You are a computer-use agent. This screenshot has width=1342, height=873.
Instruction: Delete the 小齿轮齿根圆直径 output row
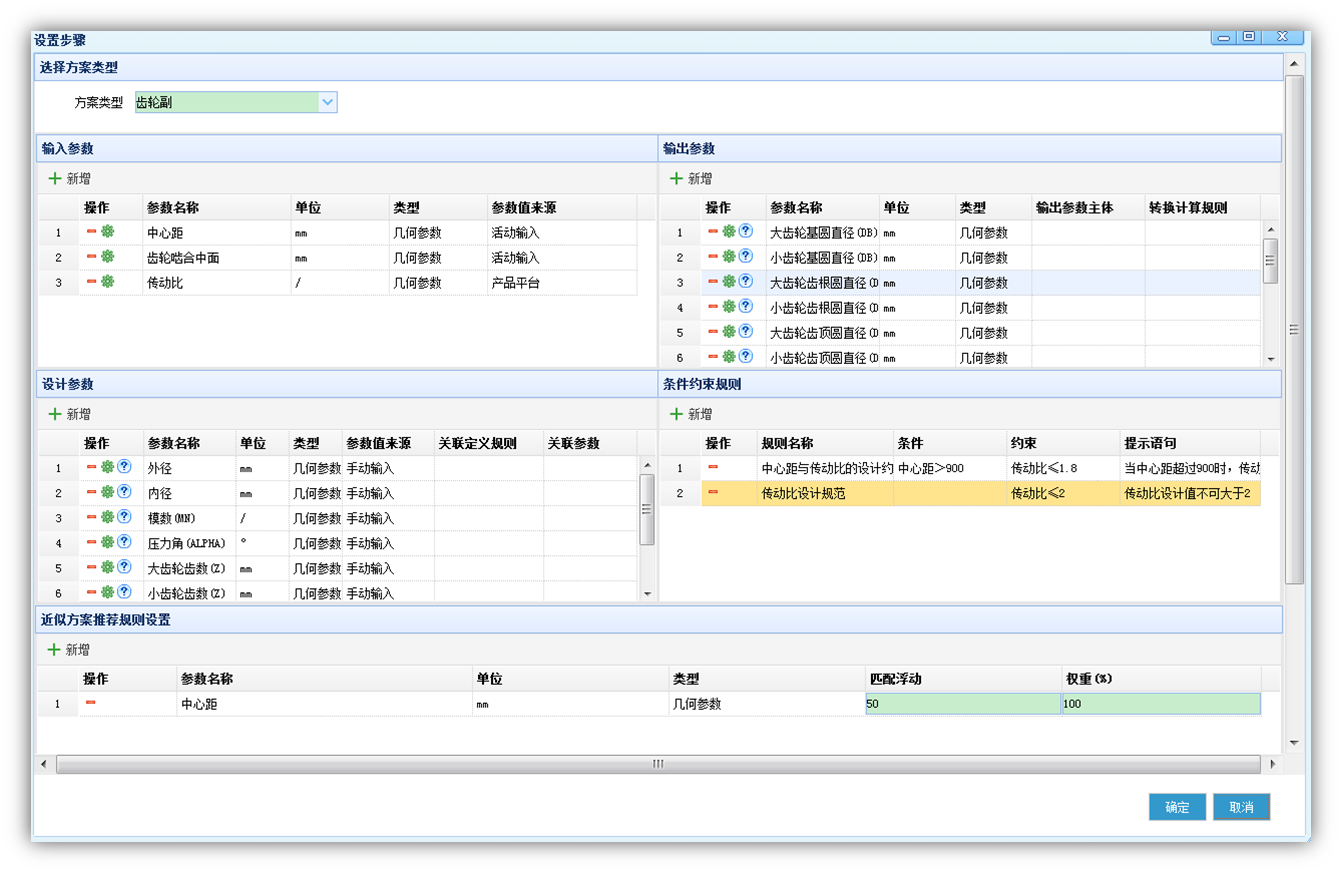pos(713,307)
